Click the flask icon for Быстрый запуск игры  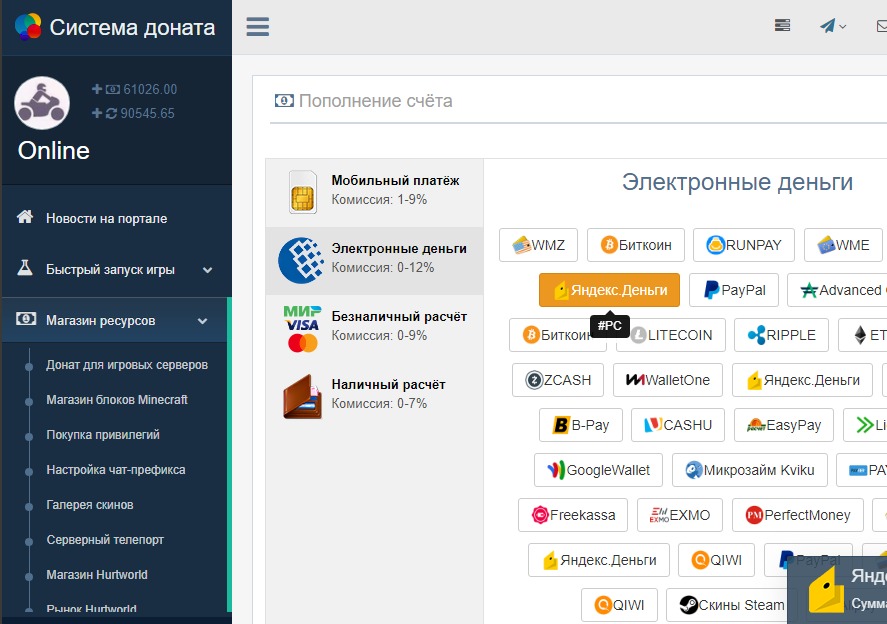pos(26,269)
